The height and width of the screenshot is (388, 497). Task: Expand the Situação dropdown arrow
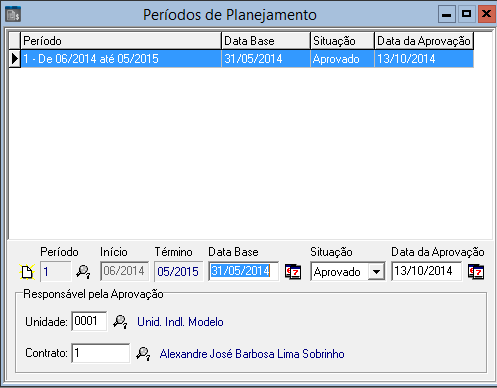click(x=376, y=272)
